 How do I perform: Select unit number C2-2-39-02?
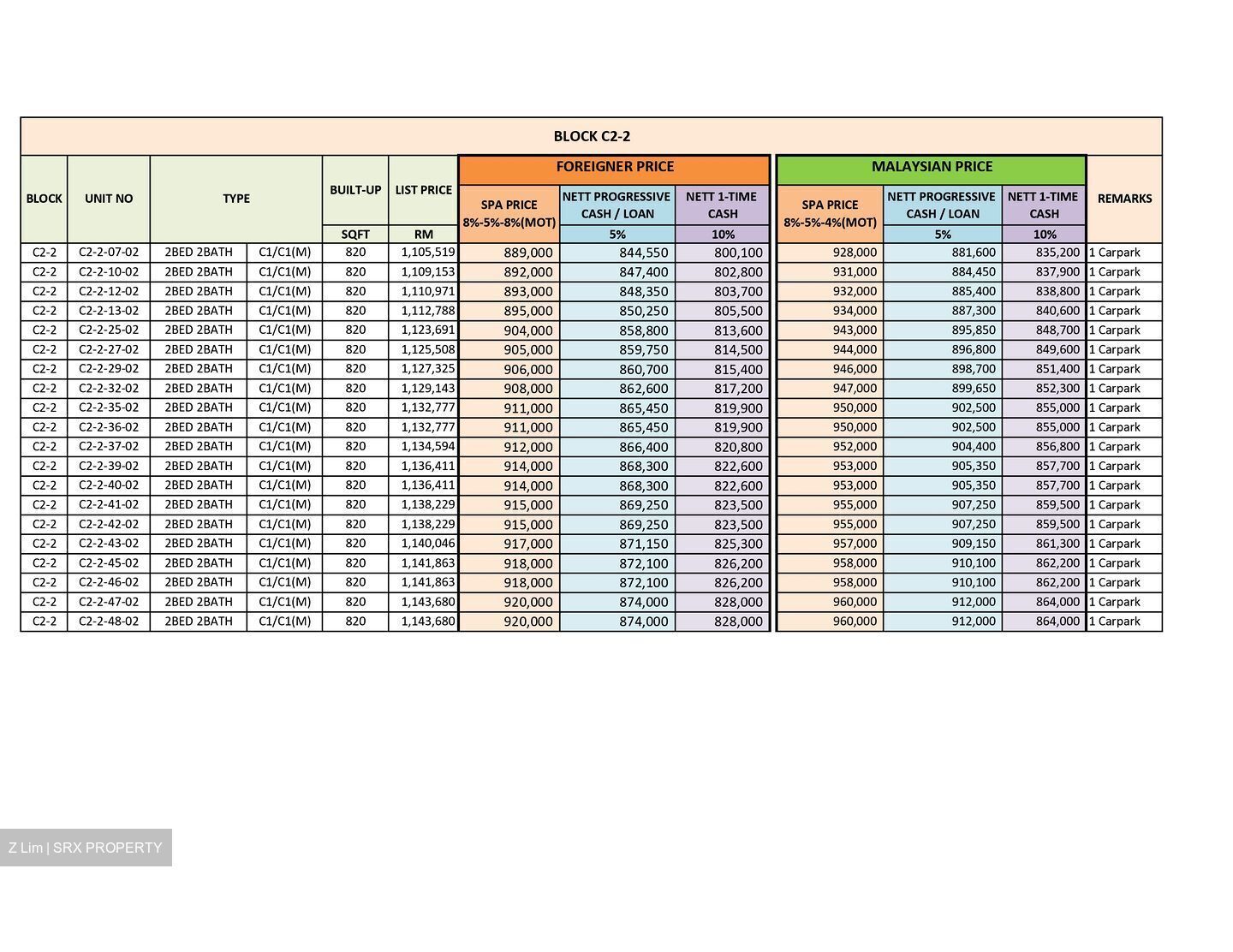(x=109, y=466)
